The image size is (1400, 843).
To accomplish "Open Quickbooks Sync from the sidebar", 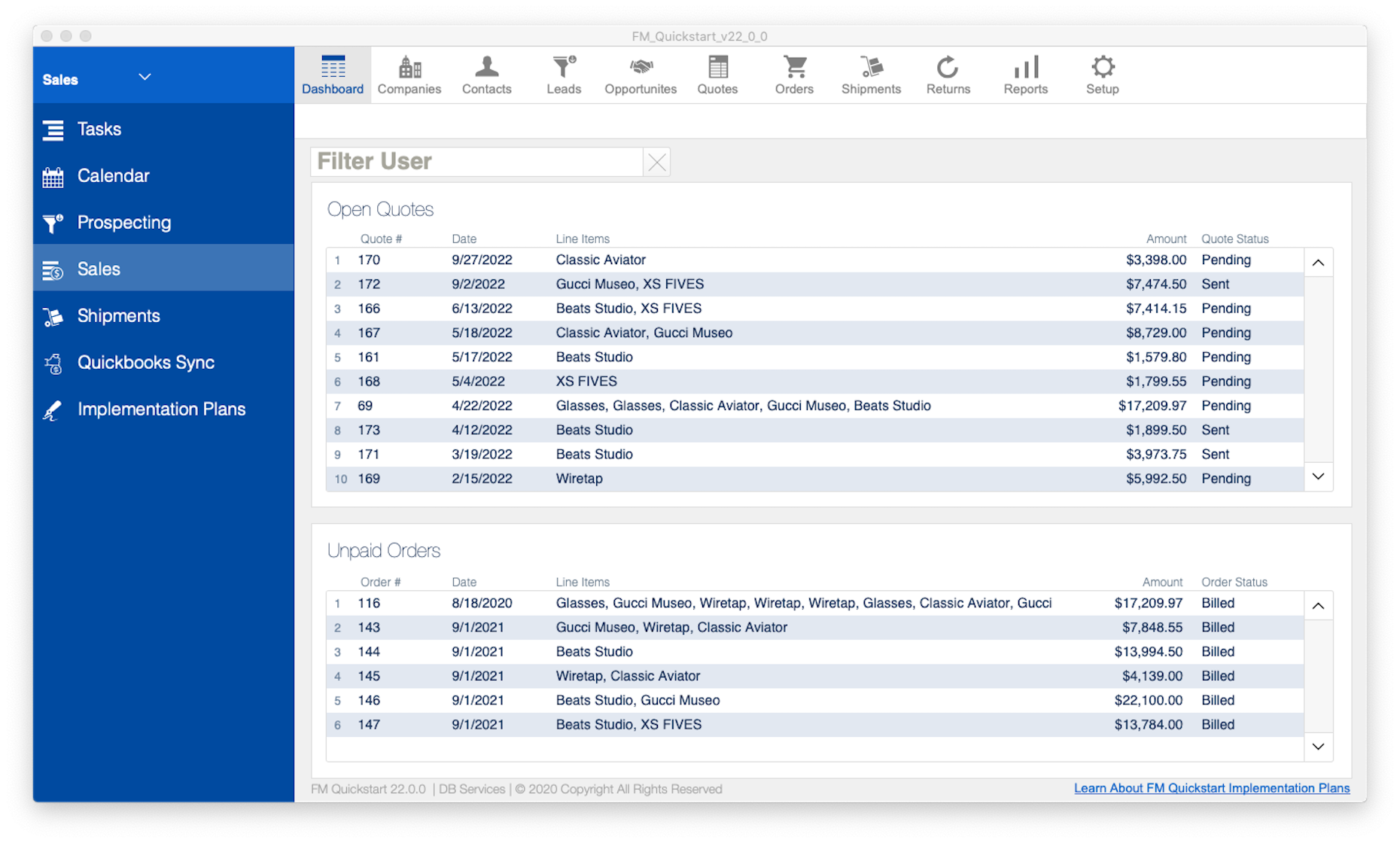I will pos(146,362).
